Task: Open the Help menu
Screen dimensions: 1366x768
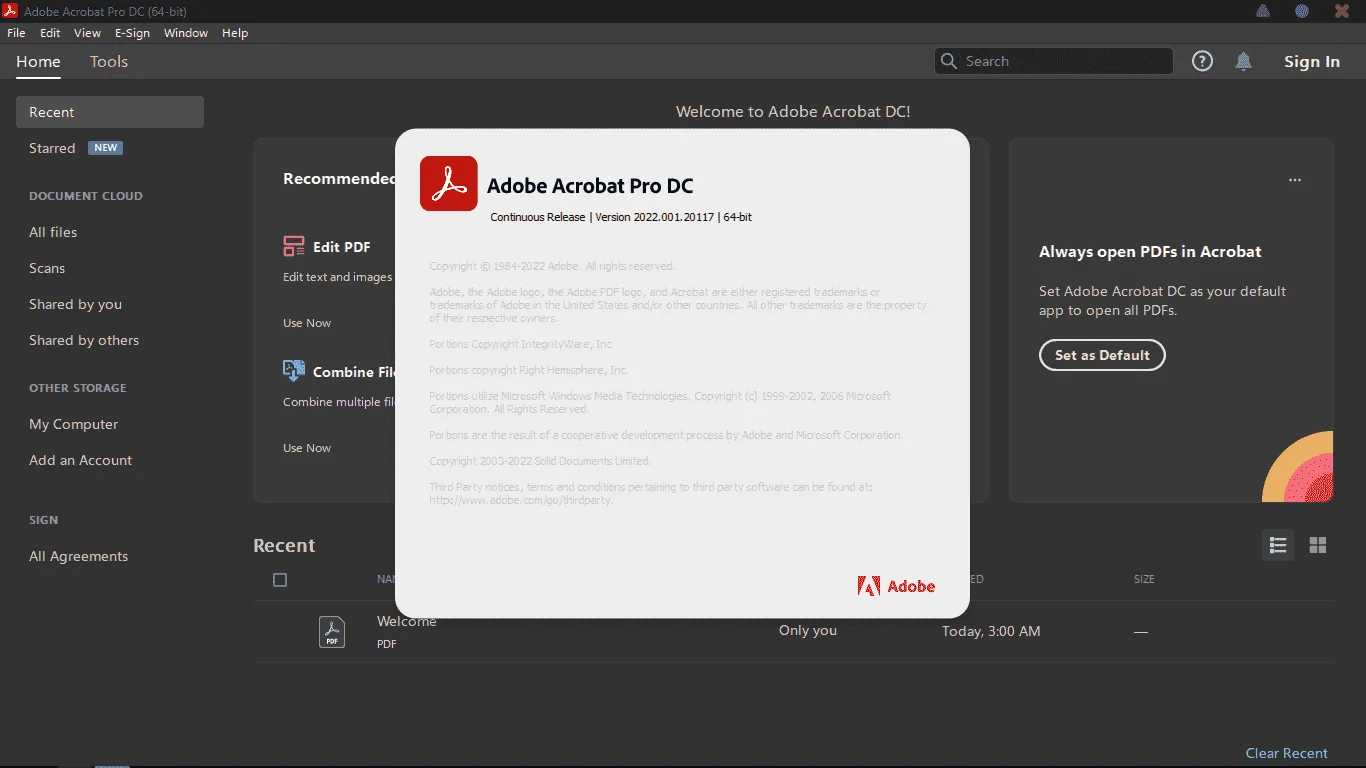Action: click(x=235, y=33)
